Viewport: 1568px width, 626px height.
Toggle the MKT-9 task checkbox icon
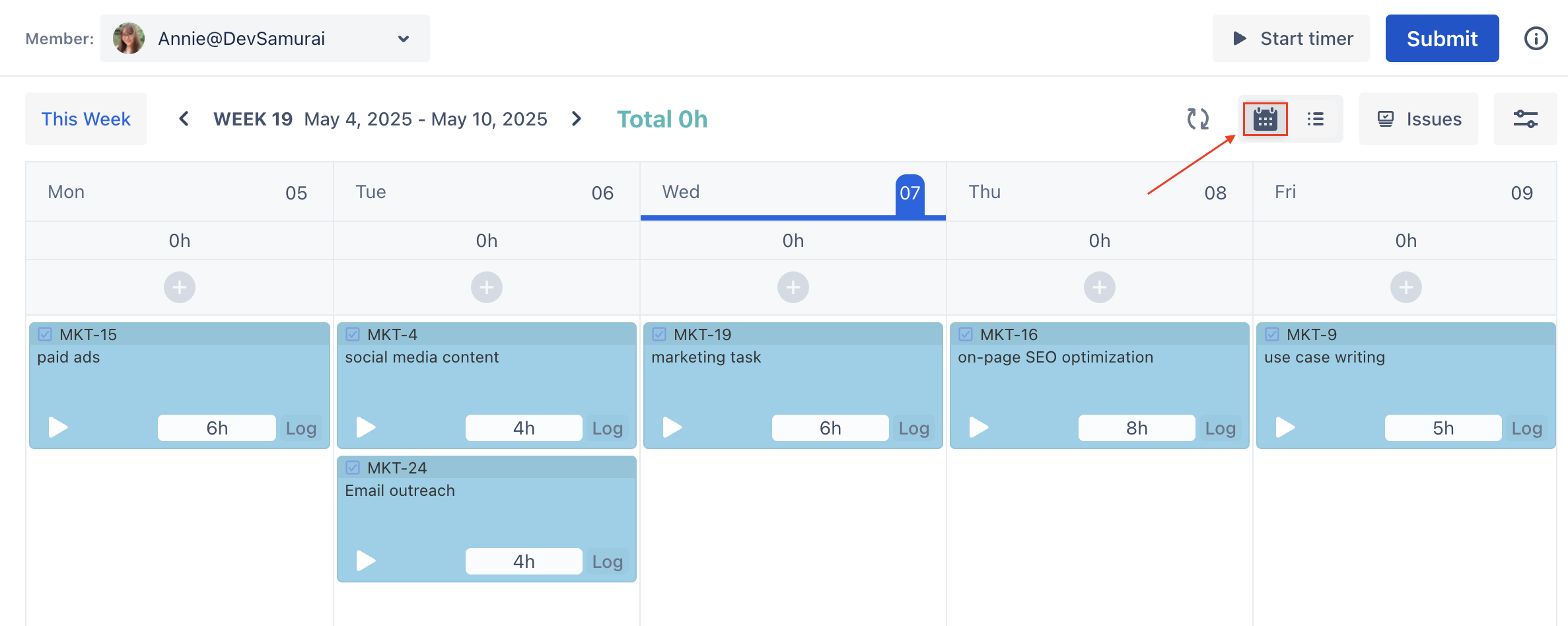[x=1272, y=334]
